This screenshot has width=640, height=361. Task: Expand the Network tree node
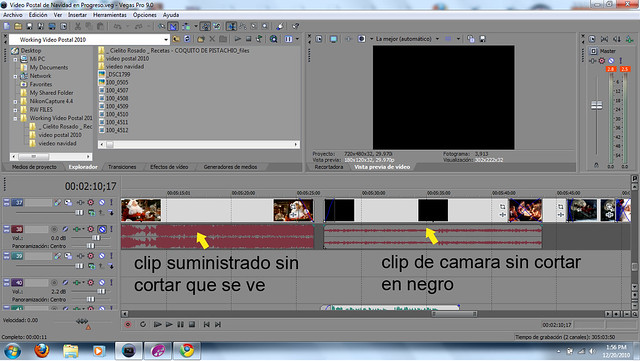[16, 76]
